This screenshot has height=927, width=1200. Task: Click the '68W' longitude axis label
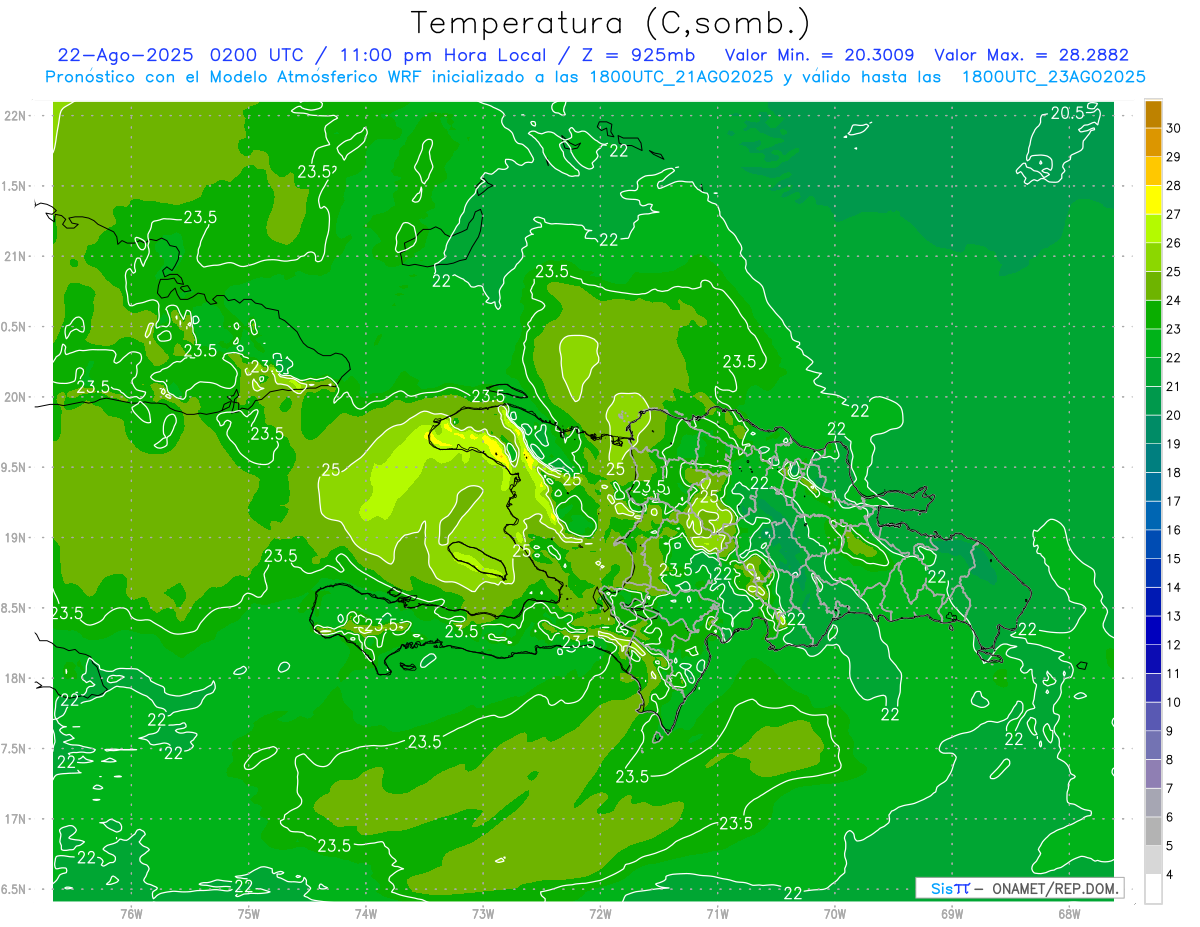[x=1069, y=913]
